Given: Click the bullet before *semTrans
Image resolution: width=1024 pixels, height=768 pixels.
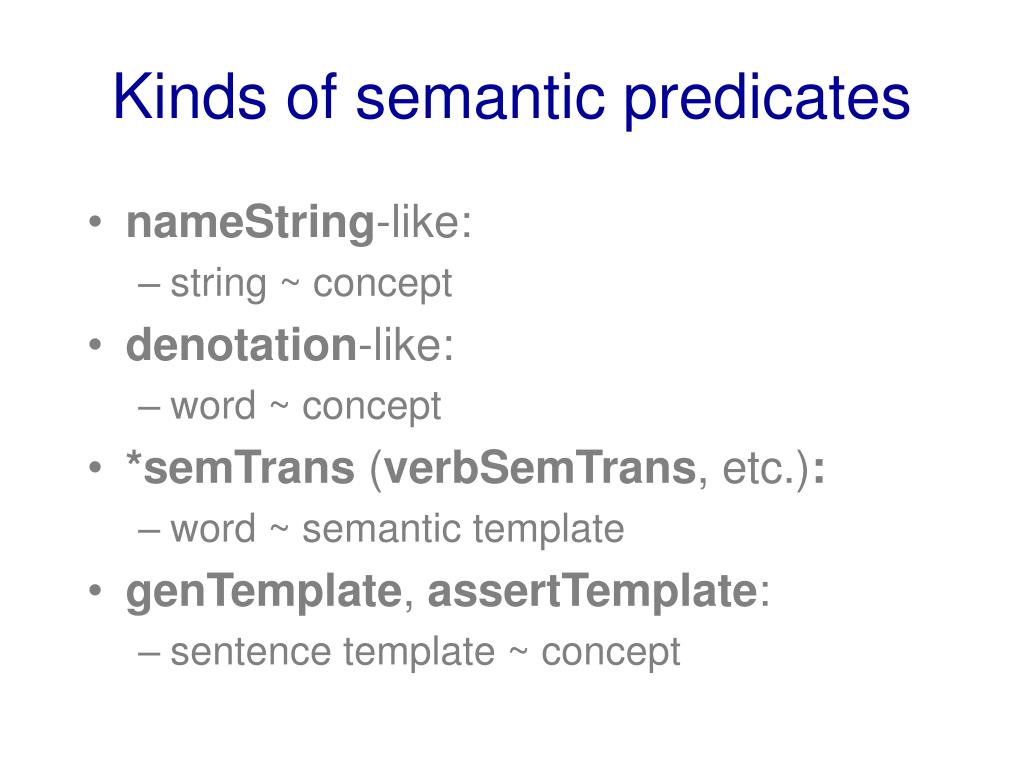Looking at the screenshot, I should tap(95, 468).
